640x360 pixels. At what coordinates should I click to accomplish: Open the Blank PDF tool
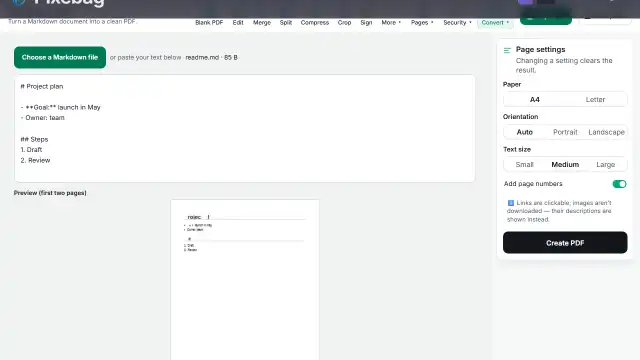209,22
